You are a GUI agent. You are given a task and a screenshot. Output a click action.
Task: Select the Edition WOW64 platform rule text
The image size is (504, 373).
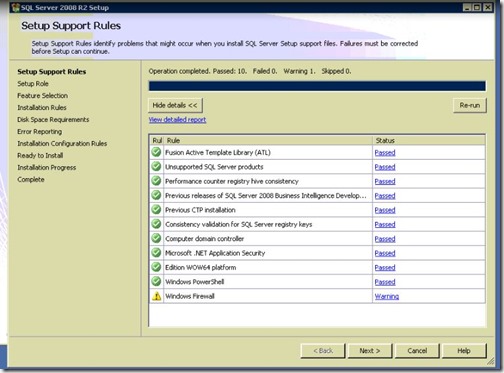click(x=201, y=268)
